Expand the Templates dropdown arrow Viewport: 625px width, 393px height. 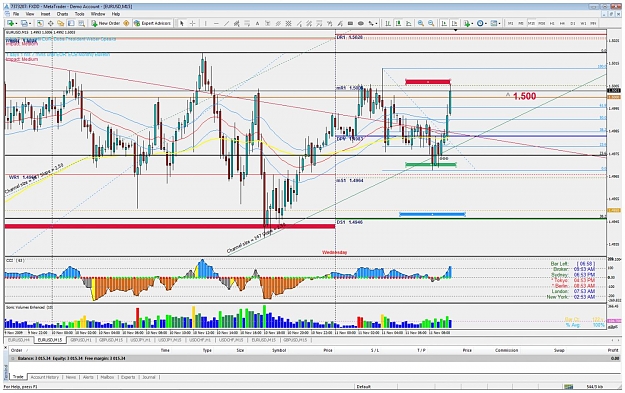[x=499, y=23]
